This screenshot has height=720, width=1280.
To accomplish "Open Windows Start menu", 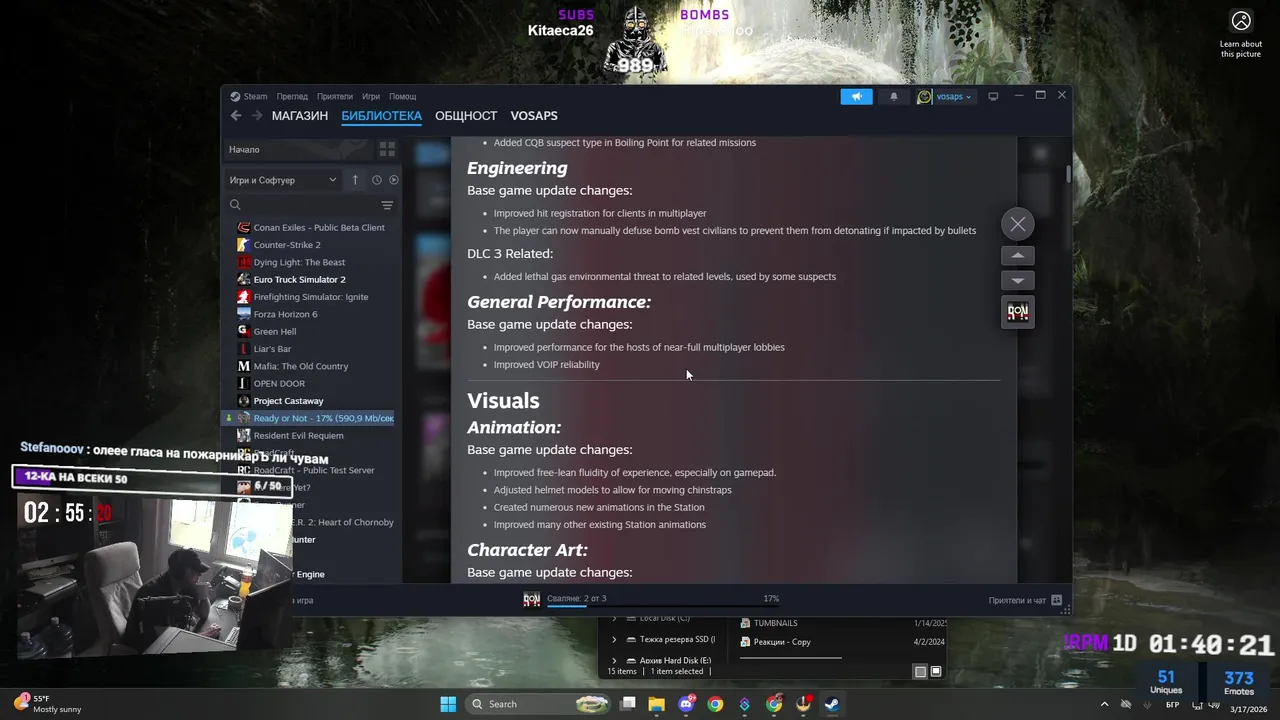I will pos(448,704).
